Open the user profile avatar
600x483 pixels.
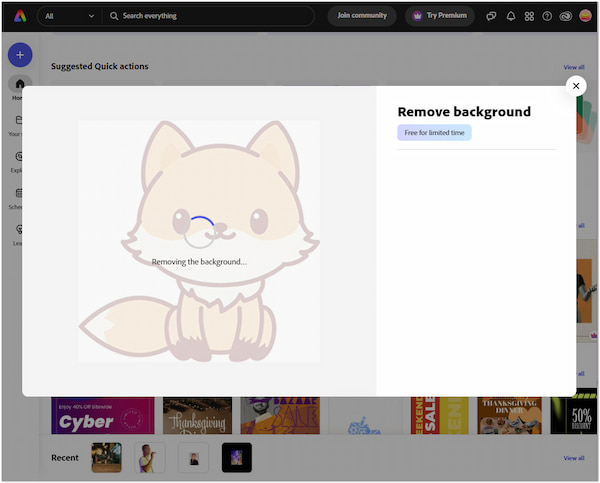(585, 16)
